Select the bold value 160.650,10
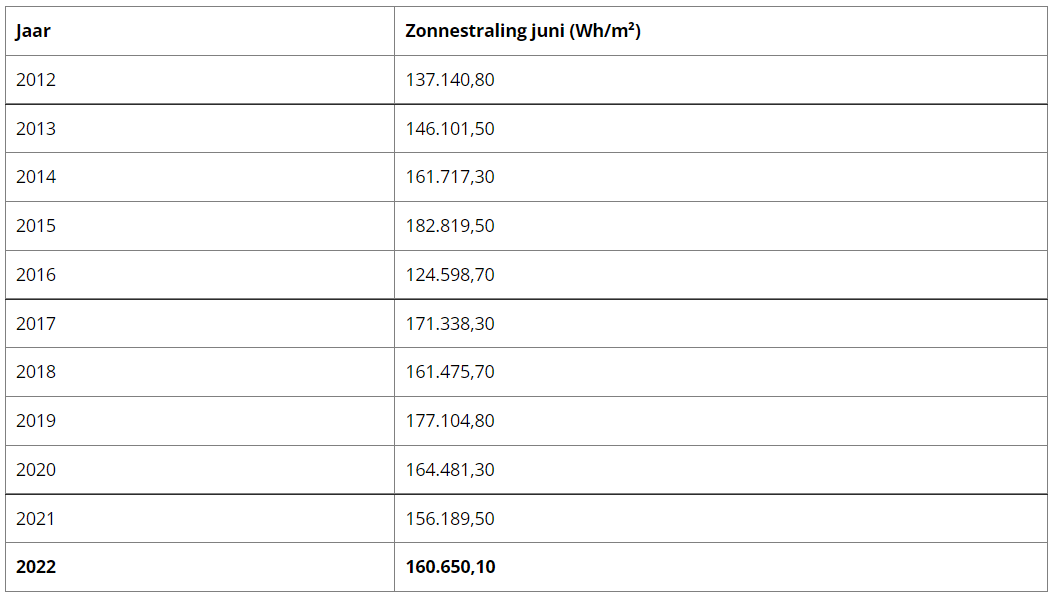Screen dimensions: 1061x597 click(x=451, y=567)
